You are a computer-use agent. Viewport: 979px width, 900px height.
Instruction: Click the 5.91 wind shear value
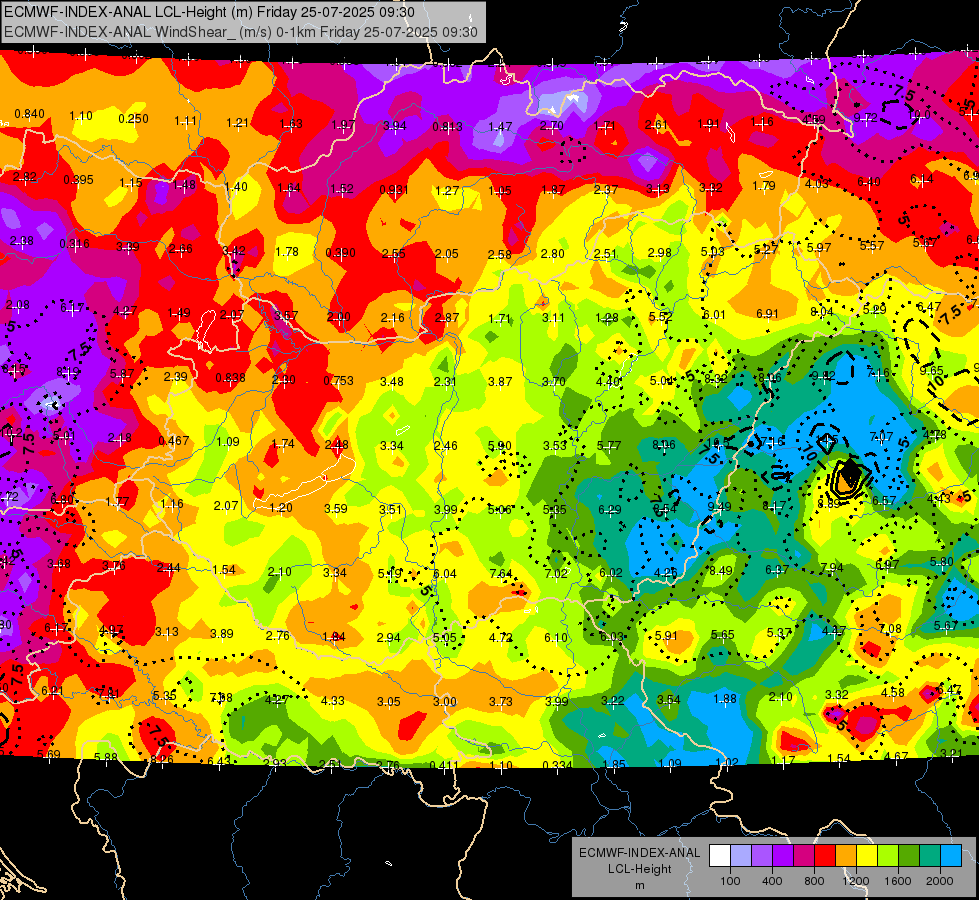(666, 635)
